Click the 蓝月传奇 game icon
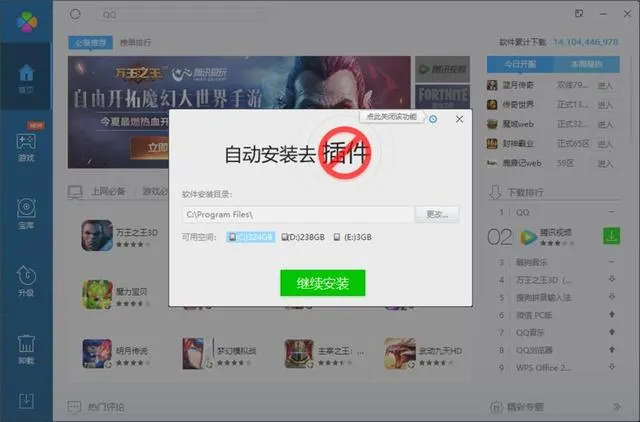Screen dimensions: 640x422 click(x=492, y=85)
